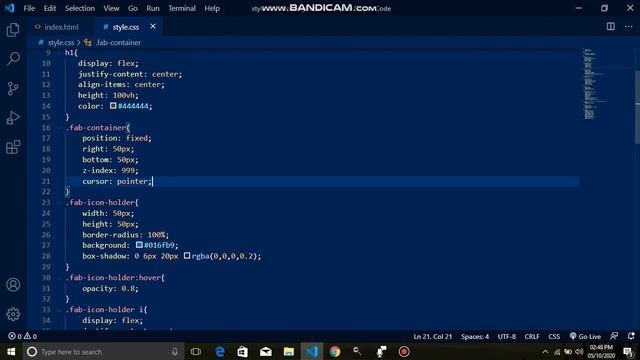This screenshot has width=640, height=360.
Task: Open Microsoft Store from taskbar
Action: pos(242,351)
